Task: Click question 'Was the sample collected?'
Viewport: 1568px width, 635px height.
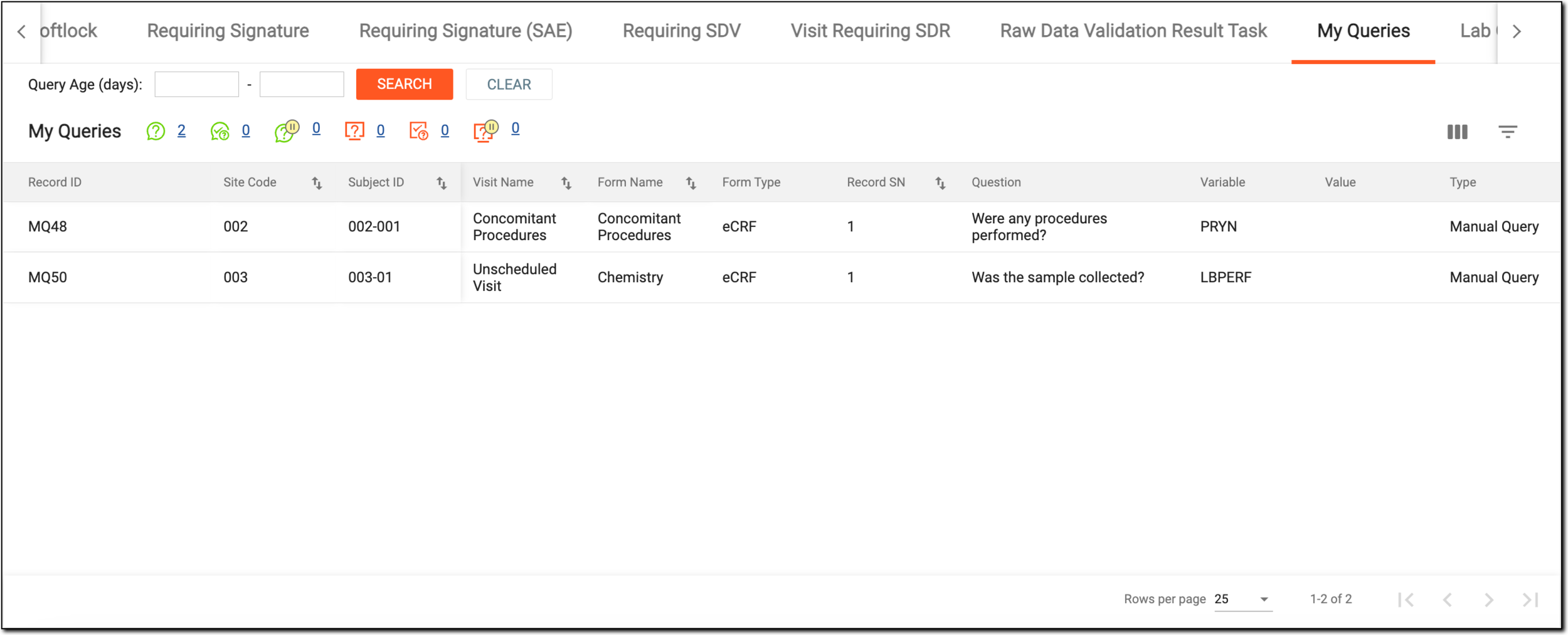Action: coord(1058,278)
